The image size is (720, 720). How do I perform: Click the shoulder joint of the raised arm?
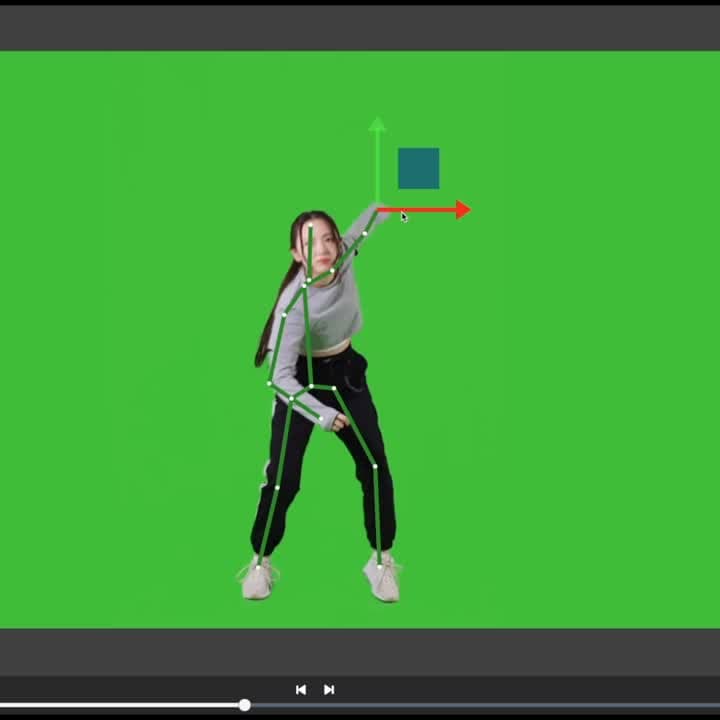pos(332,271)
